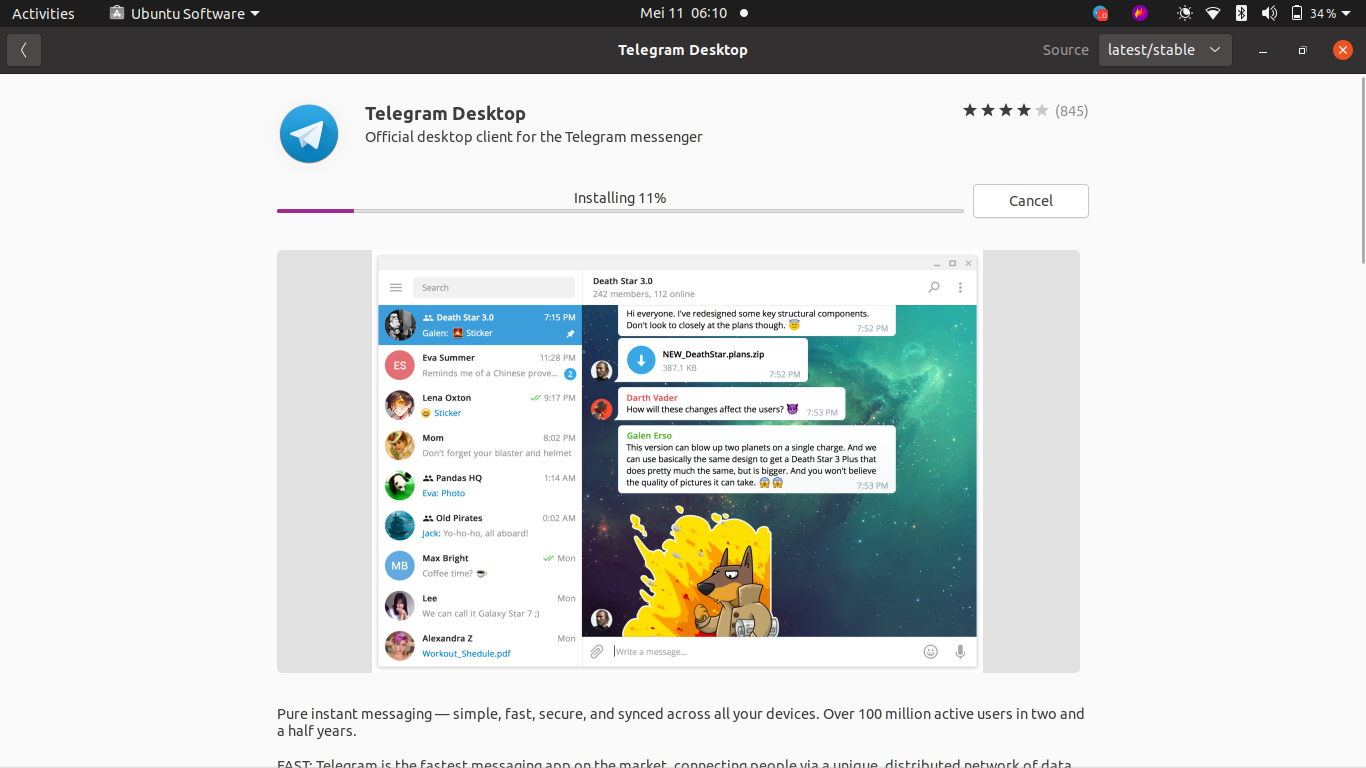This screenshot has width=1366, height=768.
Task: Open the Ubuntu Software app menu
Action: pos(184,13)
